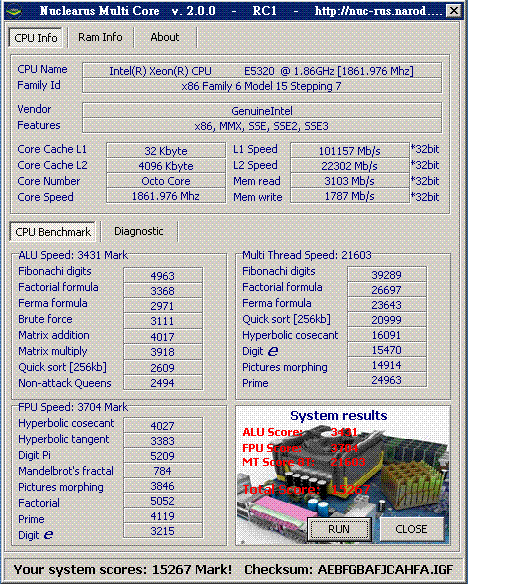Click the Multi Thread Speed 21603 header
This screenshot has height=584, width=512.
point(307,255)
